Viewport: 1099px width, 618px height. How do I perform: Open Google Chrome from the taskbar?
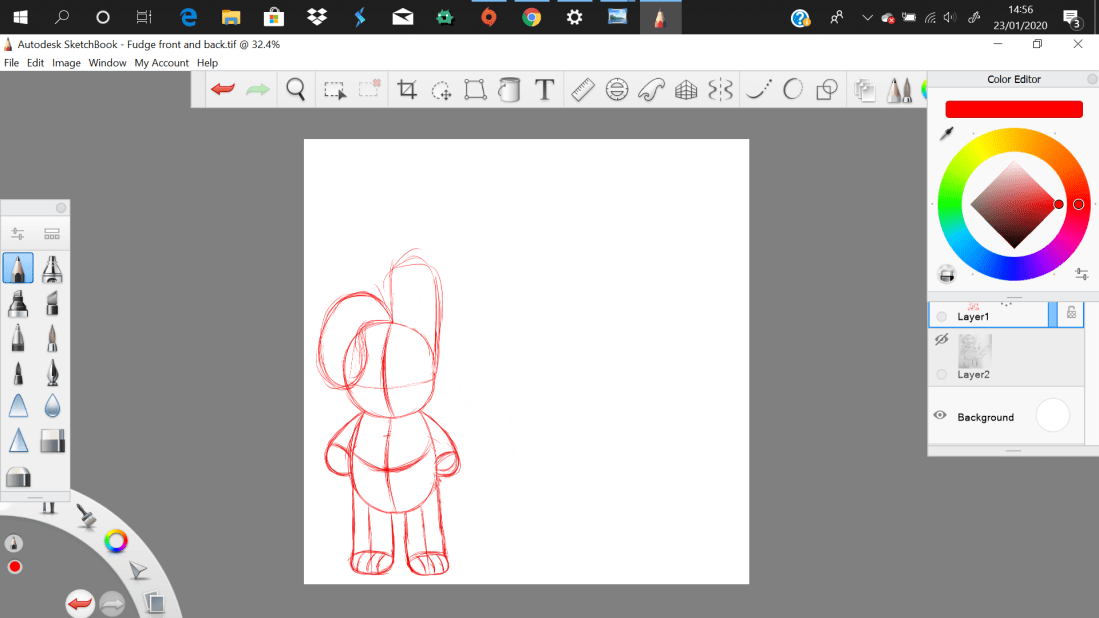click(531, 17)
